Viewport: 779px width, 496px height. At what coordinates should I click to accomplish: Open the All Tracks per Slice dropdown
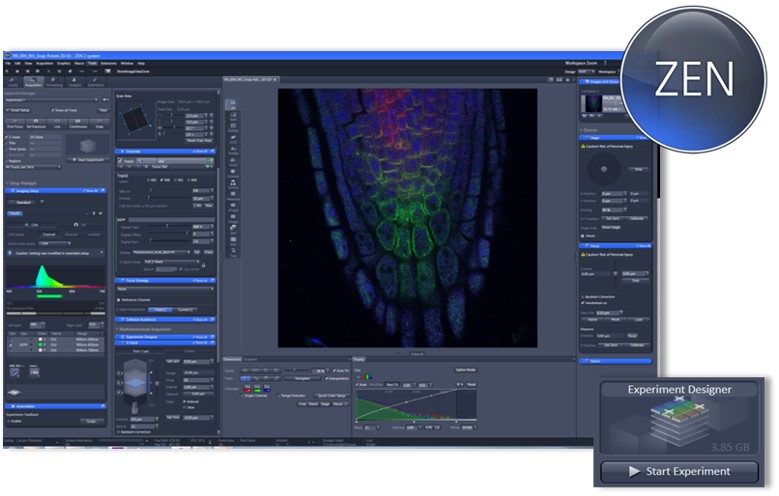(33, 167)
